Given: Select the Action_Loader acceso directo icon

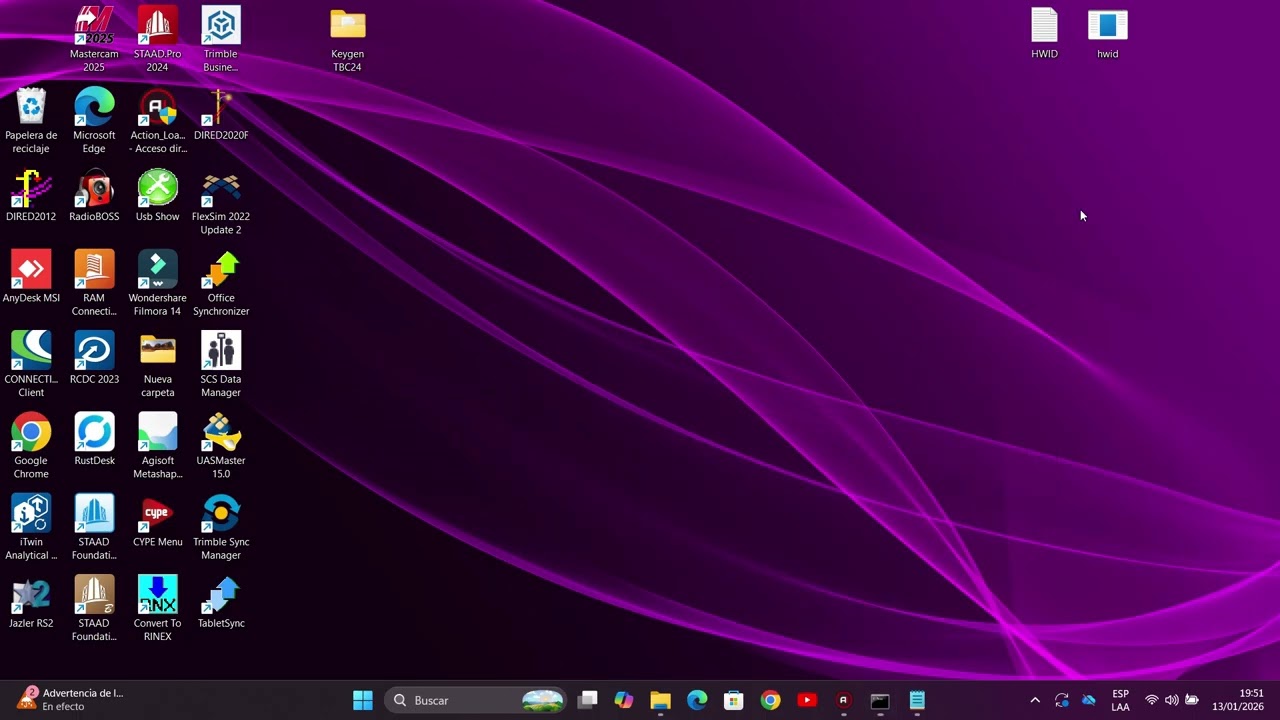Looking at the screenshot, I should pyautogui.click(x=157, y=121).
